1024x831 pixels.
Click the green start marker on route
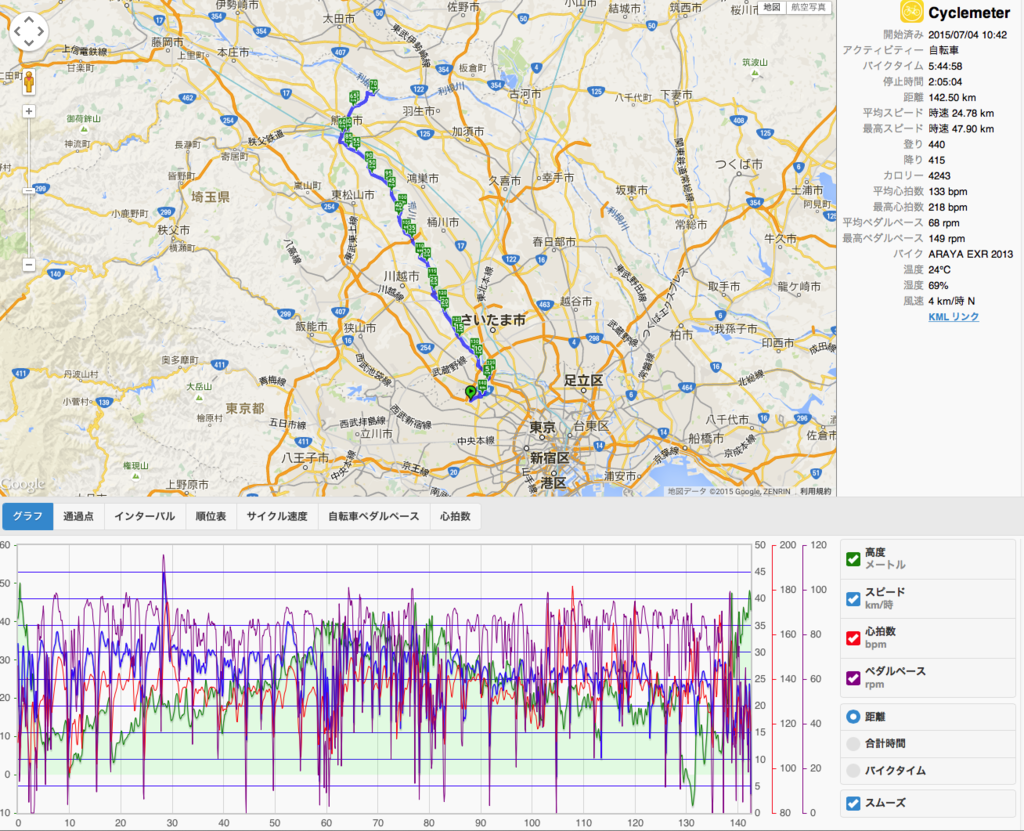point(470,392)
